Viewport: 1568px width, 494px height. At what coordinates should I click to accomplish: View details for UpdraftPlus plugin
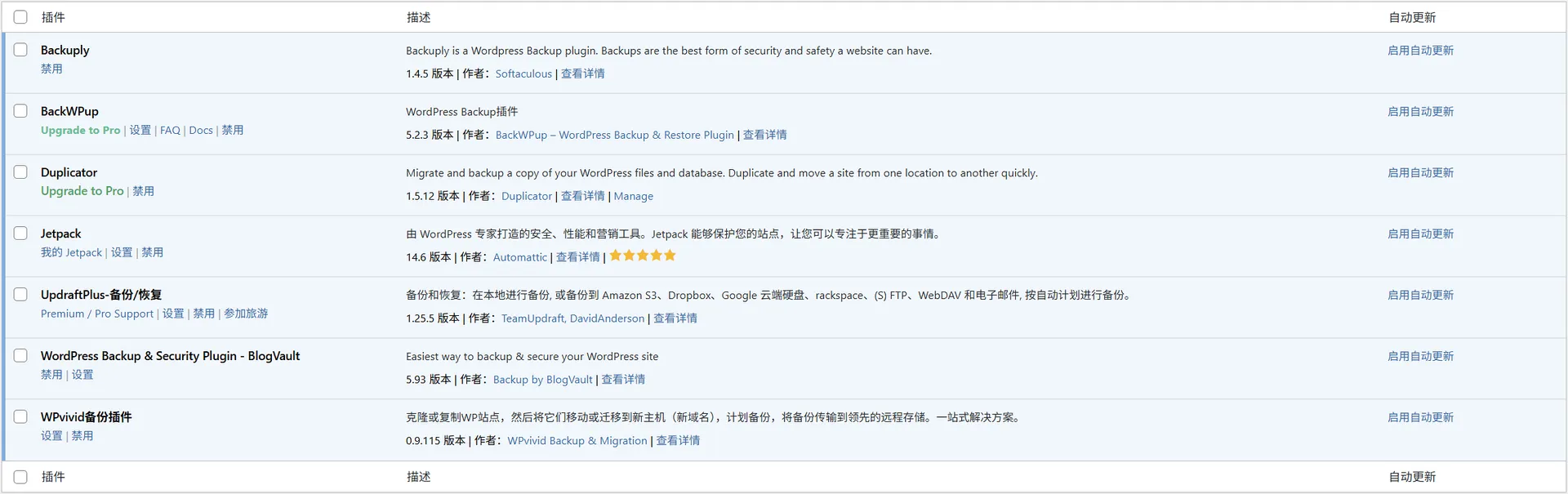(x=675, y=318)
